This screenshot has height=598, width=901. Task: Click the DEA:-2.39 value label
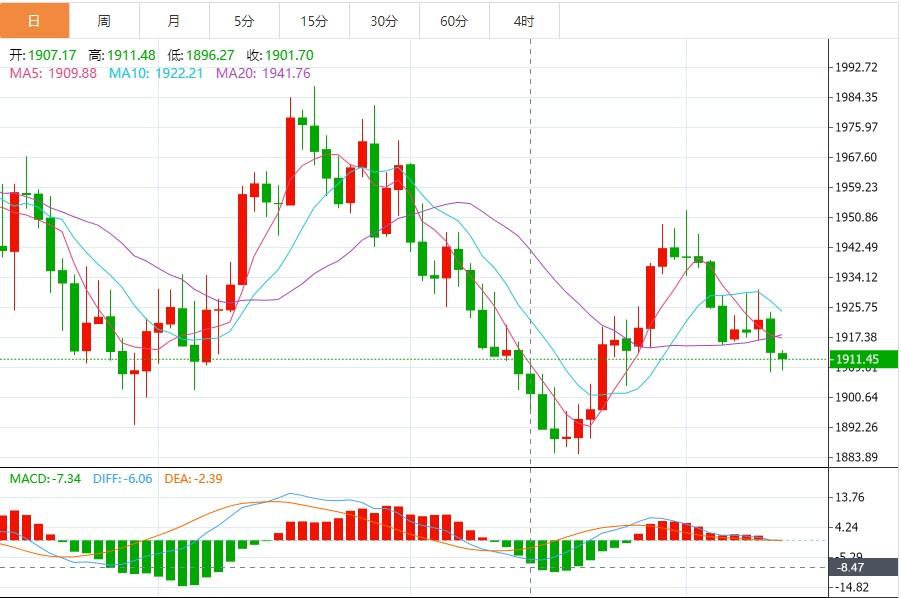click(193, 479)
